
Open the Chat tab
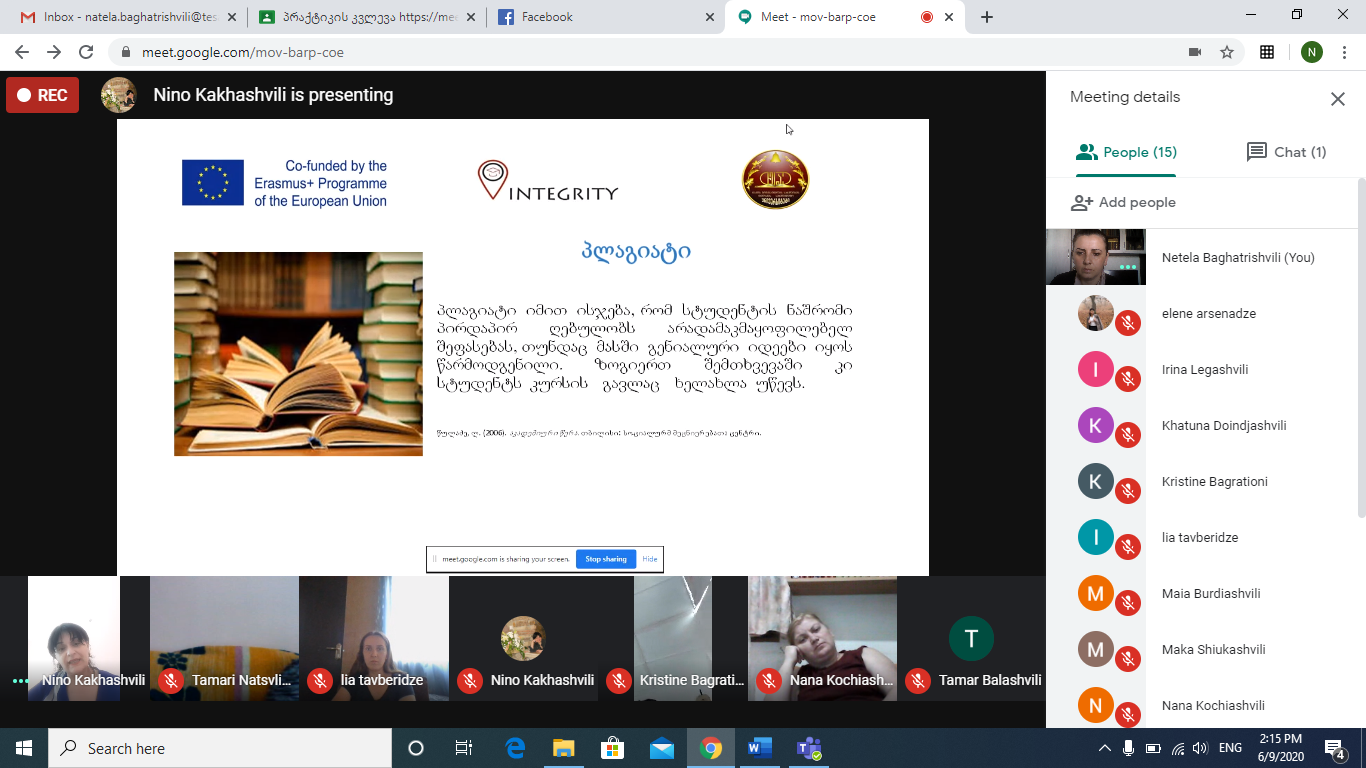(1286, 152)
